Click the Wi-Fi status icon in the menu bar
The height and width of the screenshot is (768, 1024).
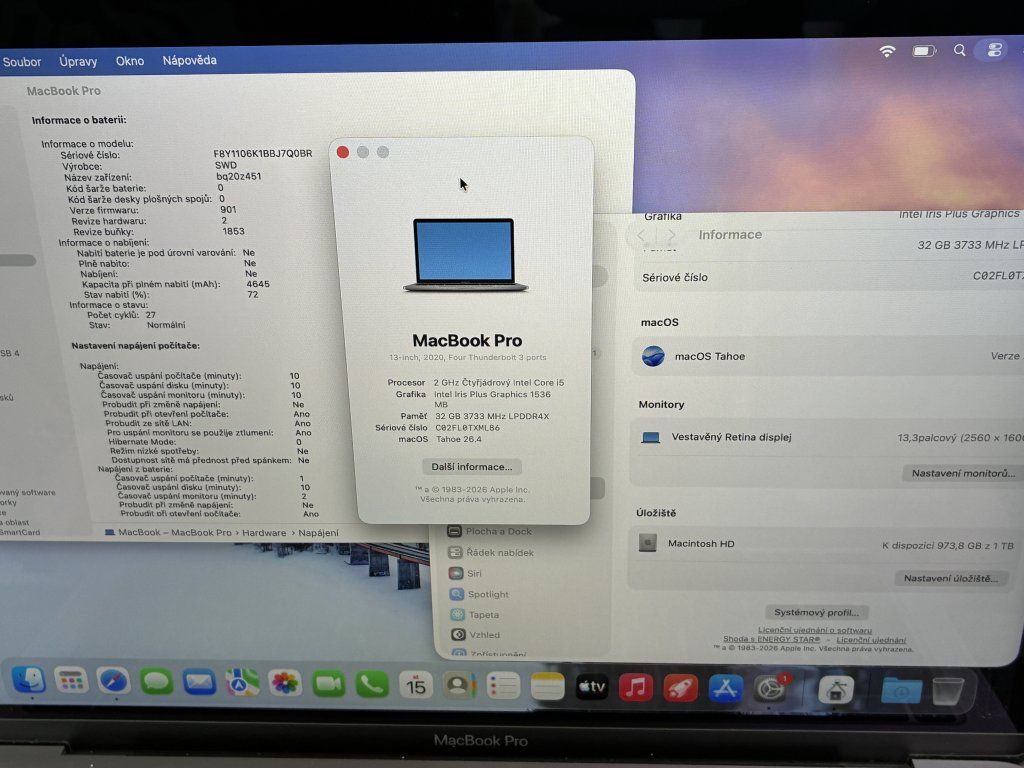tap(887, 51)
